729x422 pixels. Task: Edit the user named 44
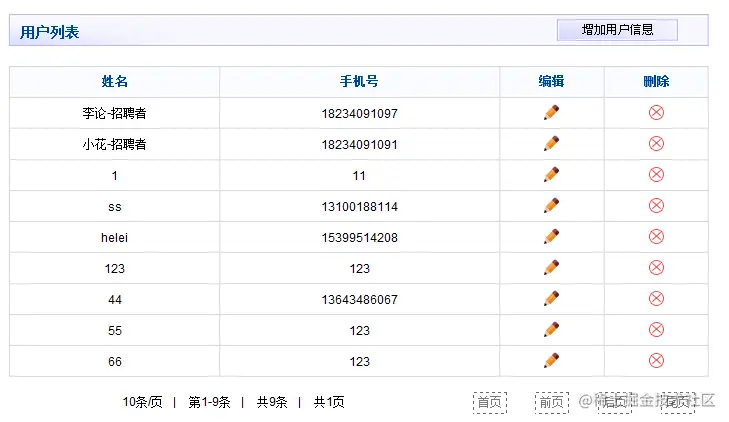click(551, 298)
